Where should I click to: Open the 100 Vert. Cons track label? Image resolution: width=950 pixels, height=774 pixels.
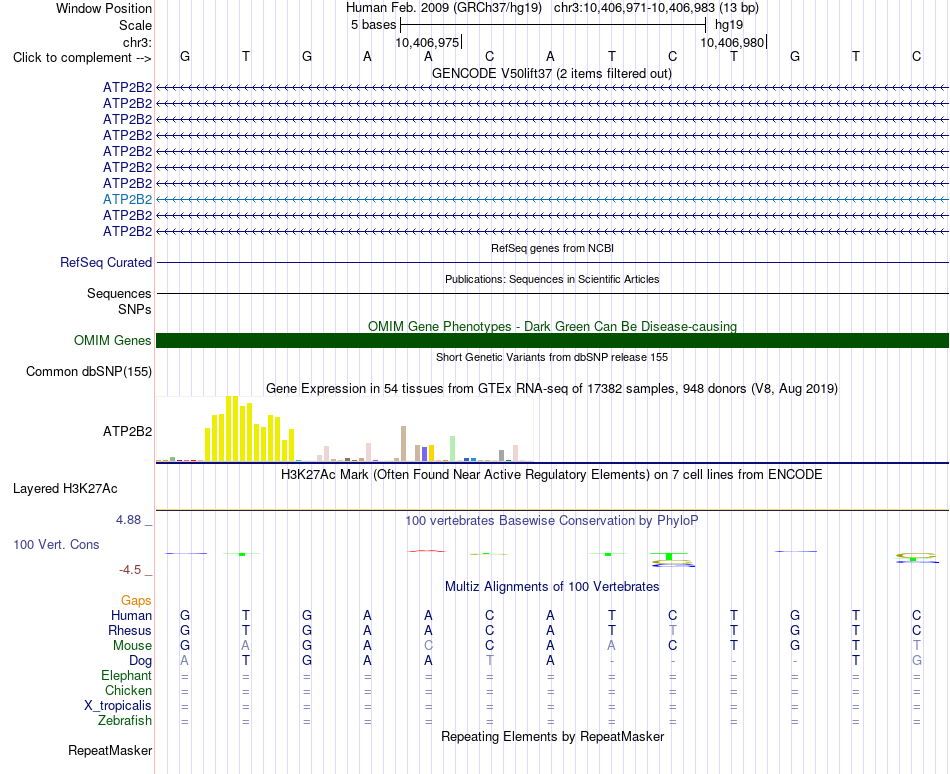point(56,544)
